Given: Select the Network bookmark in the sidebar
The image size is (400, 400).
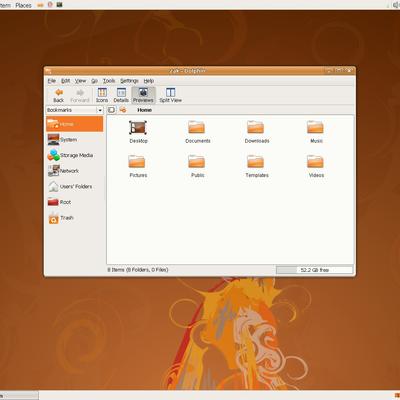Looking at the screenshot, I should pyautogui.click(x=75, y=171).
